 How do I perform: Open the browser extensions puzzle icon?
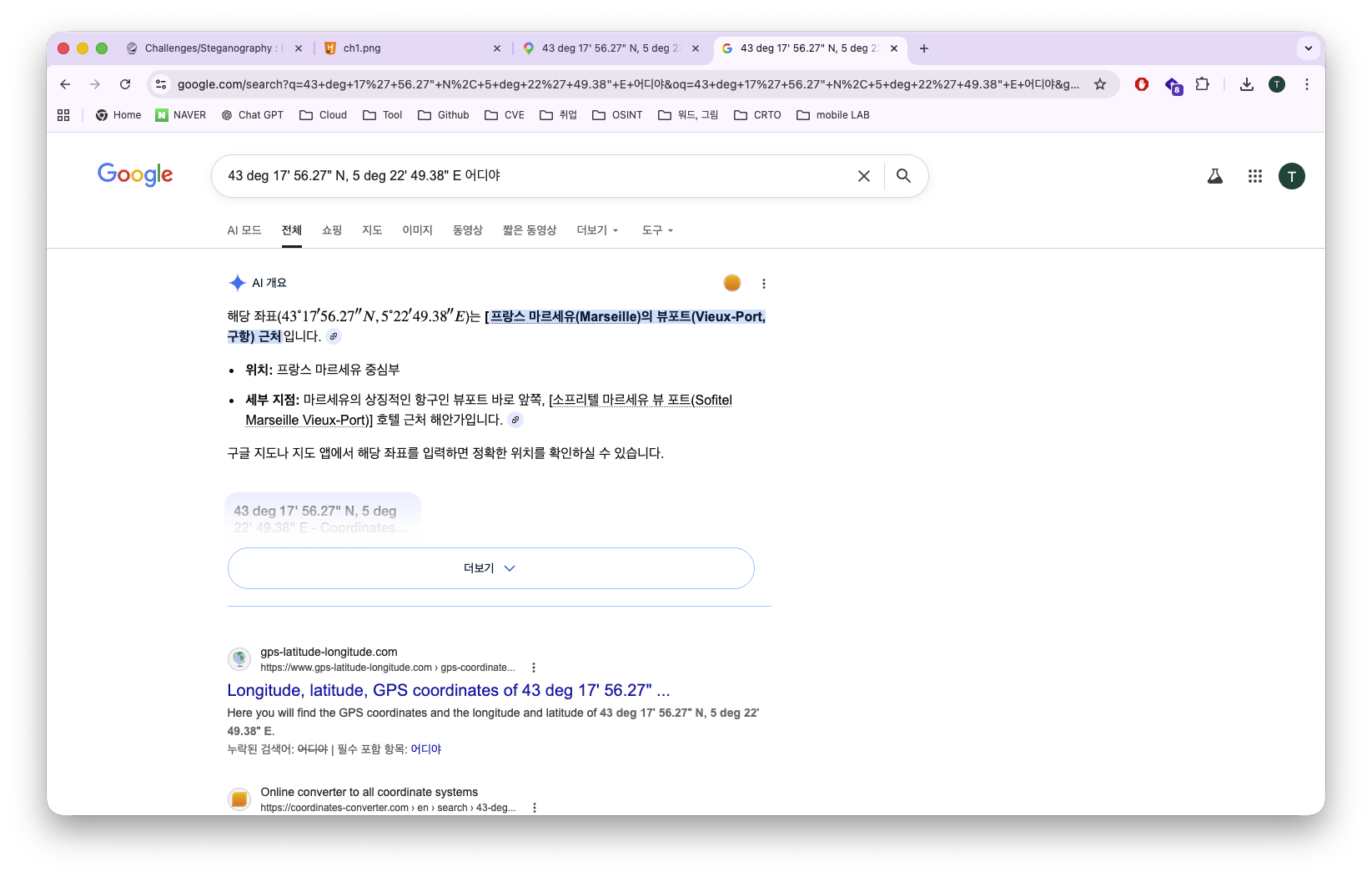click(x=1202, y=84)
